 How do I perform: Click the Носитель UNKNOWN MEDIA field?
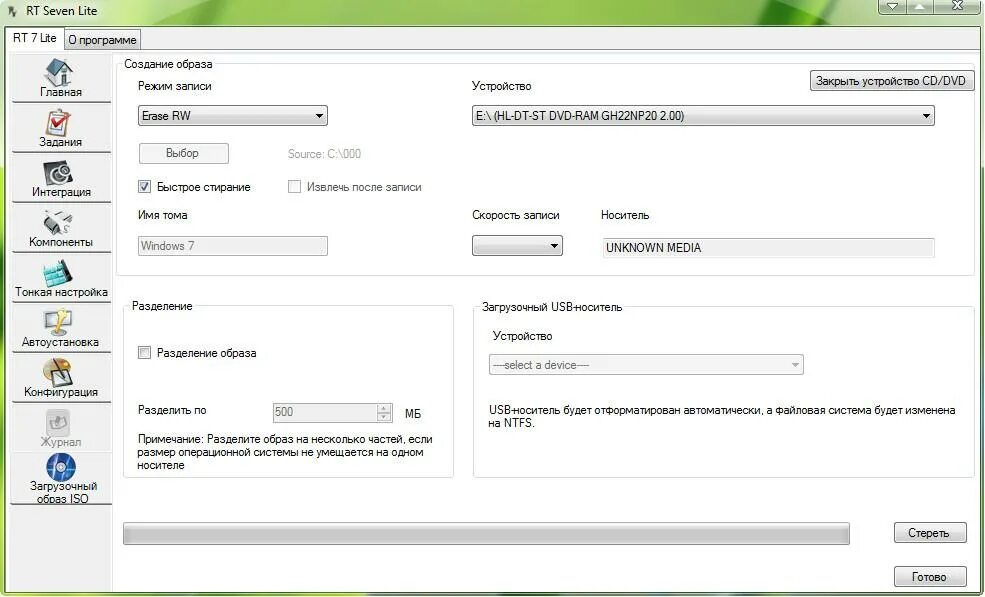[768, 248]
